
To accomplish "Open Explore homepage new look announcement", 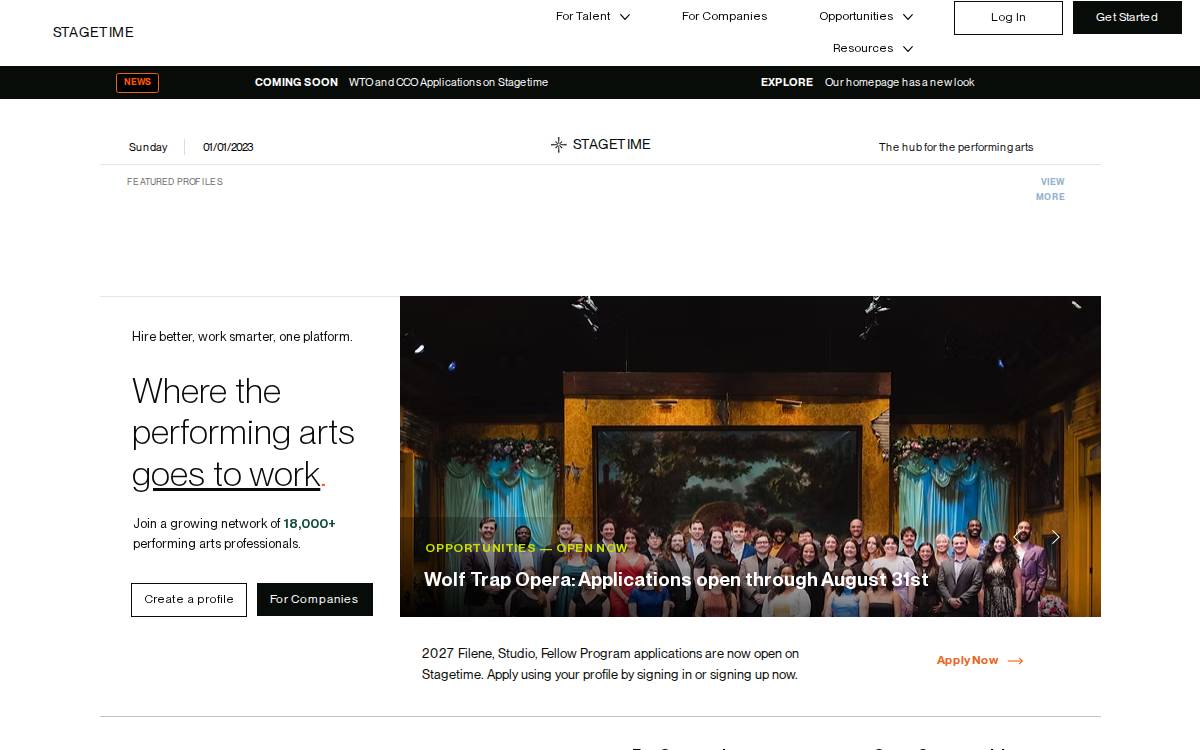I will click(x=867, y=82).
